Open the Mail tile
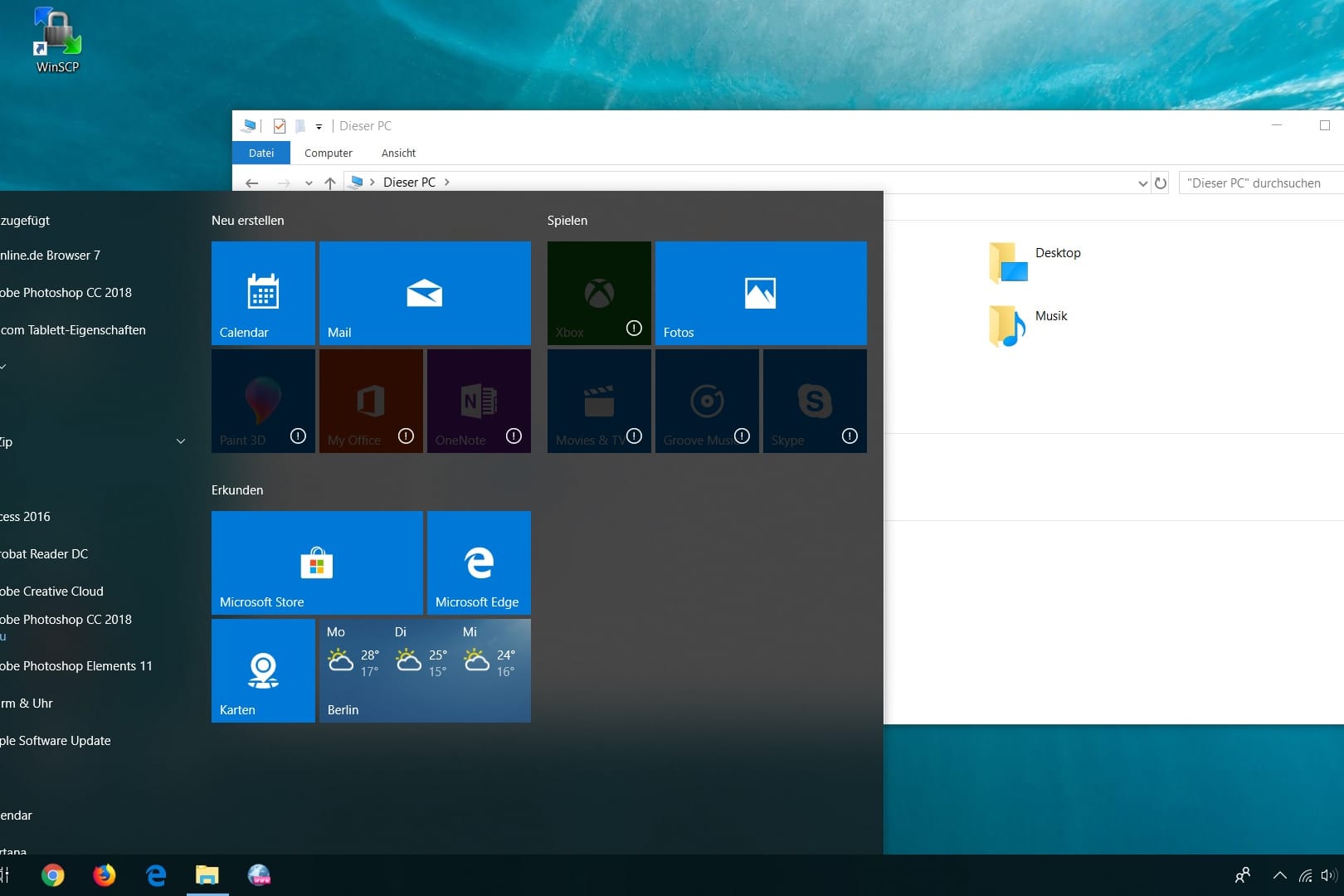Screen dimensions: 1344x896 pos(425,293)
